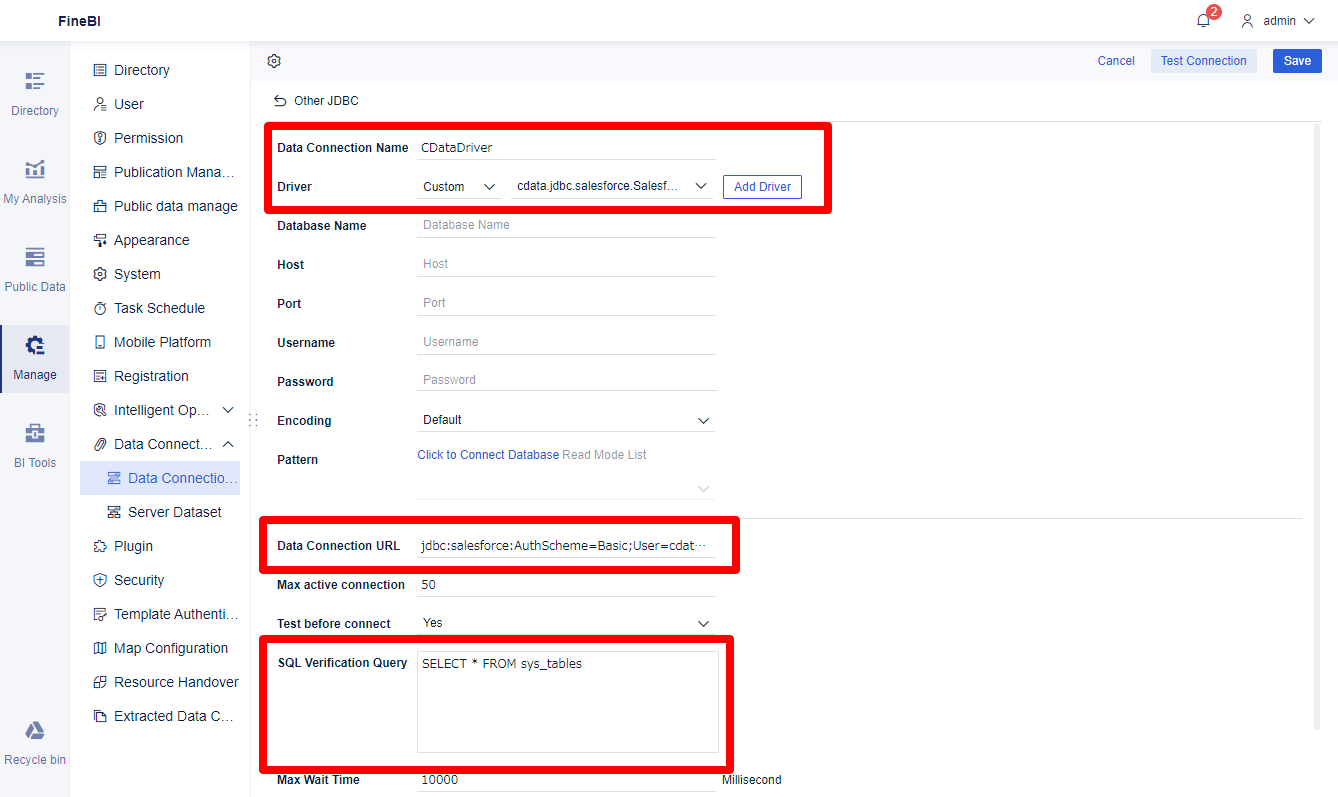This screenshot has height=797, width=1338.
Task: Click the Data Connection URL field
Action: point(566,546)
